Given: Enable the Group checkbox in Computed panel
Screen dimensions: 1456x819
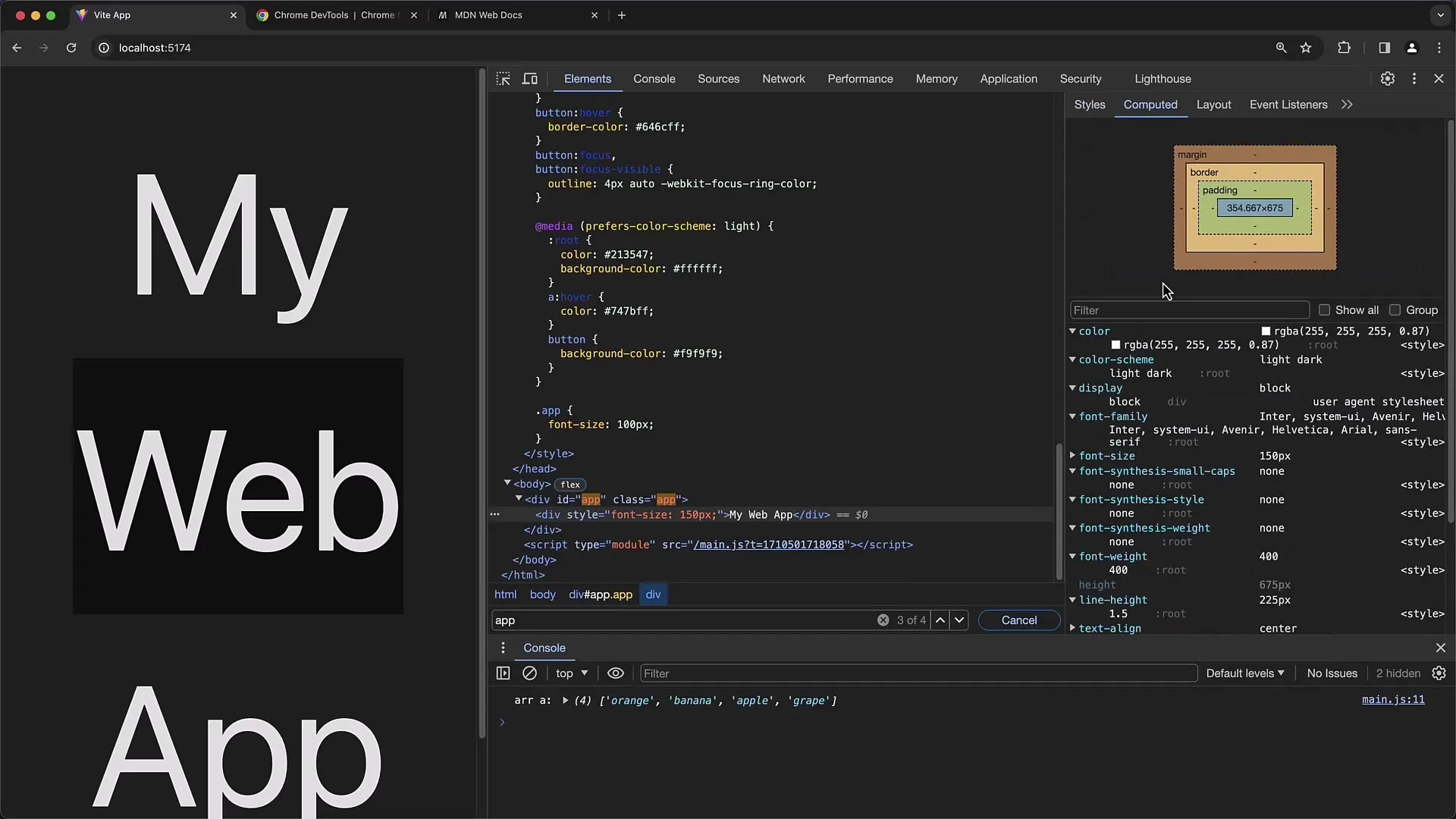Looking at the screenshot, I should click(1395, 310).
